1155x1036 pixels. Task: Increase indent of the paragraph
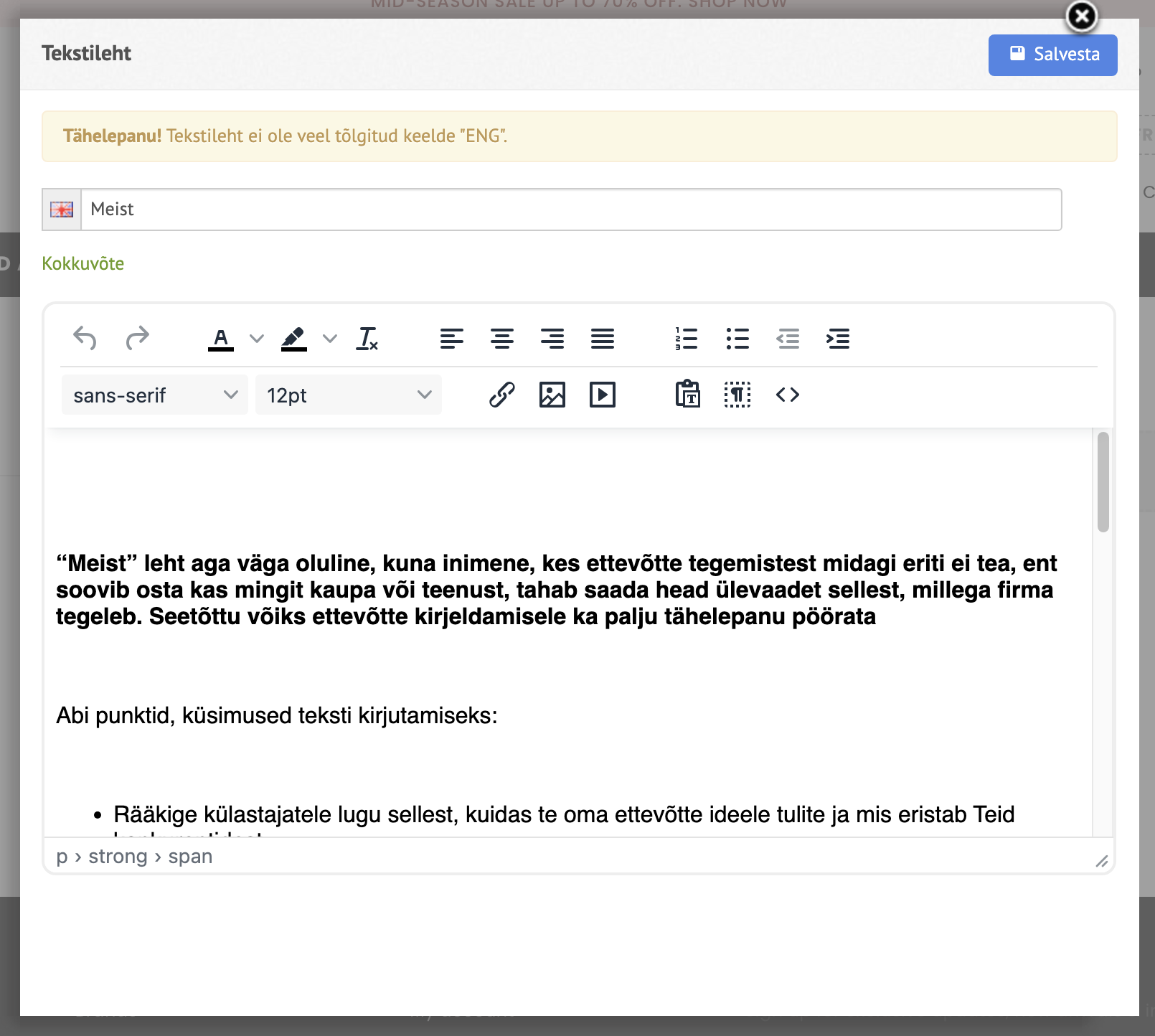pyautogui.click(x=838, y=338)
